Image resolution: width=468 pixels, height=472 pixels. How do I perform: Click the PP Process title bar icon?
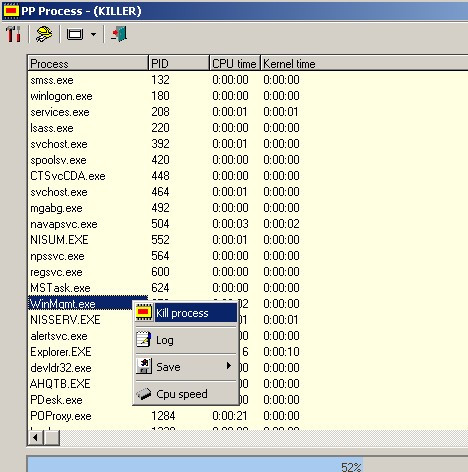click(11, 11)
